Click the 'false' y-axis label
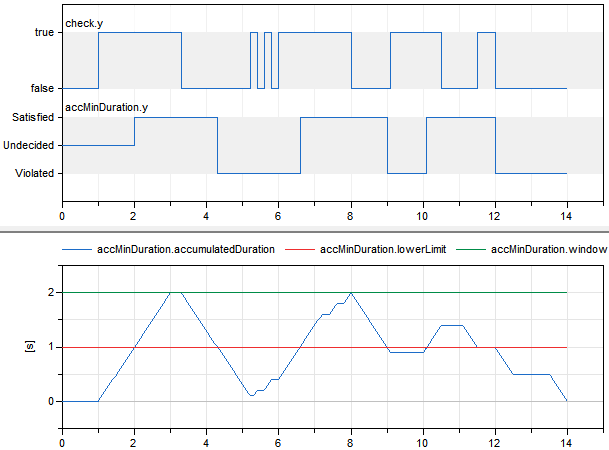This screenshot has width=609, height=450. 42,89
